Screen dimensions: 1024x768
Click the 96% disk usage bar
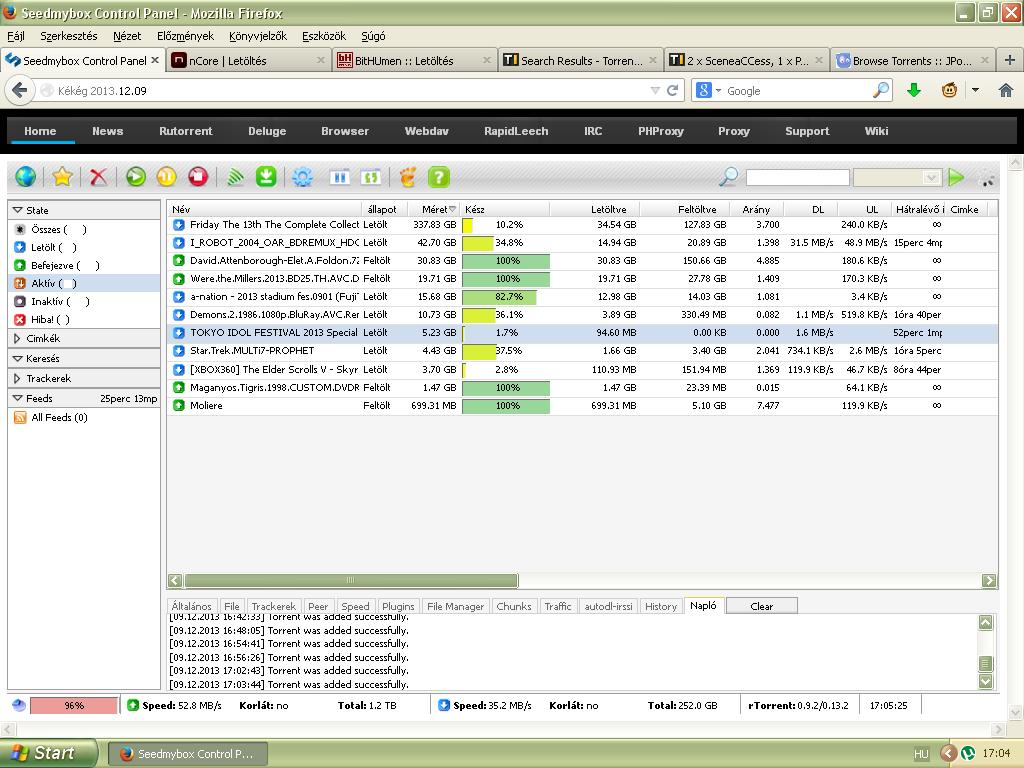[x=74, y=705]
